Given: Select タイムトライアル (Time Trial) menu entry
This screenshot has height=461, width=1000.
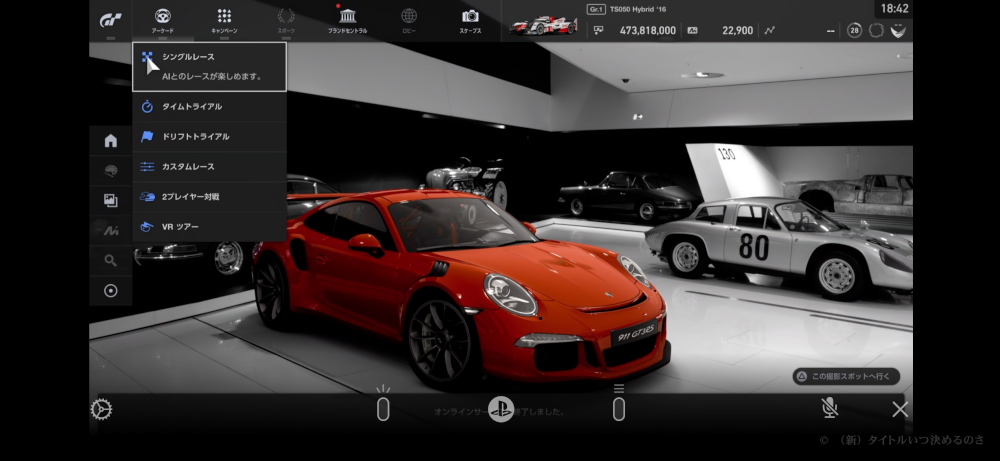Looking at the screenshot, I should 209,106.
